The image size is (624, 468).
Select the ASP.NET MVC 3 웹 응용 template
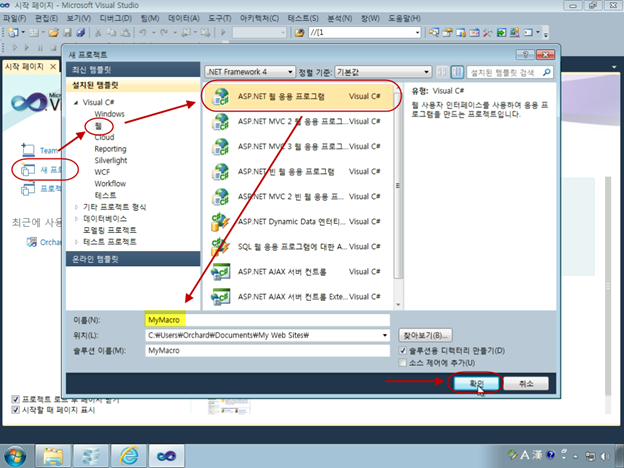pos(297,146)
